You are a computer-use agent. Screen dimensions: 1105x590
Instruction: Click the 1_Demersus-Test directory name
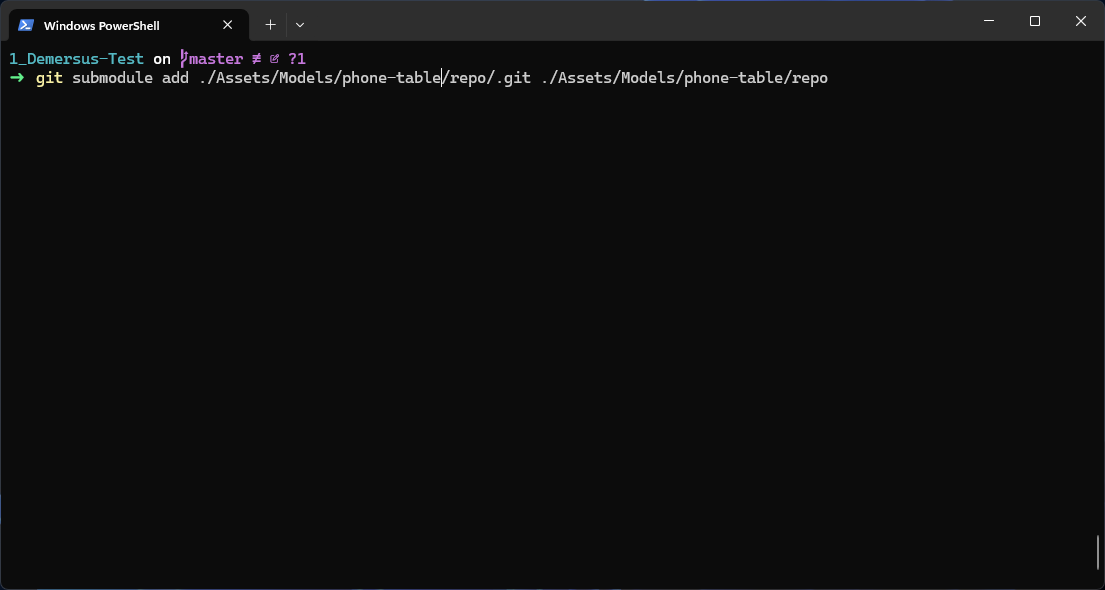point(75,58)
